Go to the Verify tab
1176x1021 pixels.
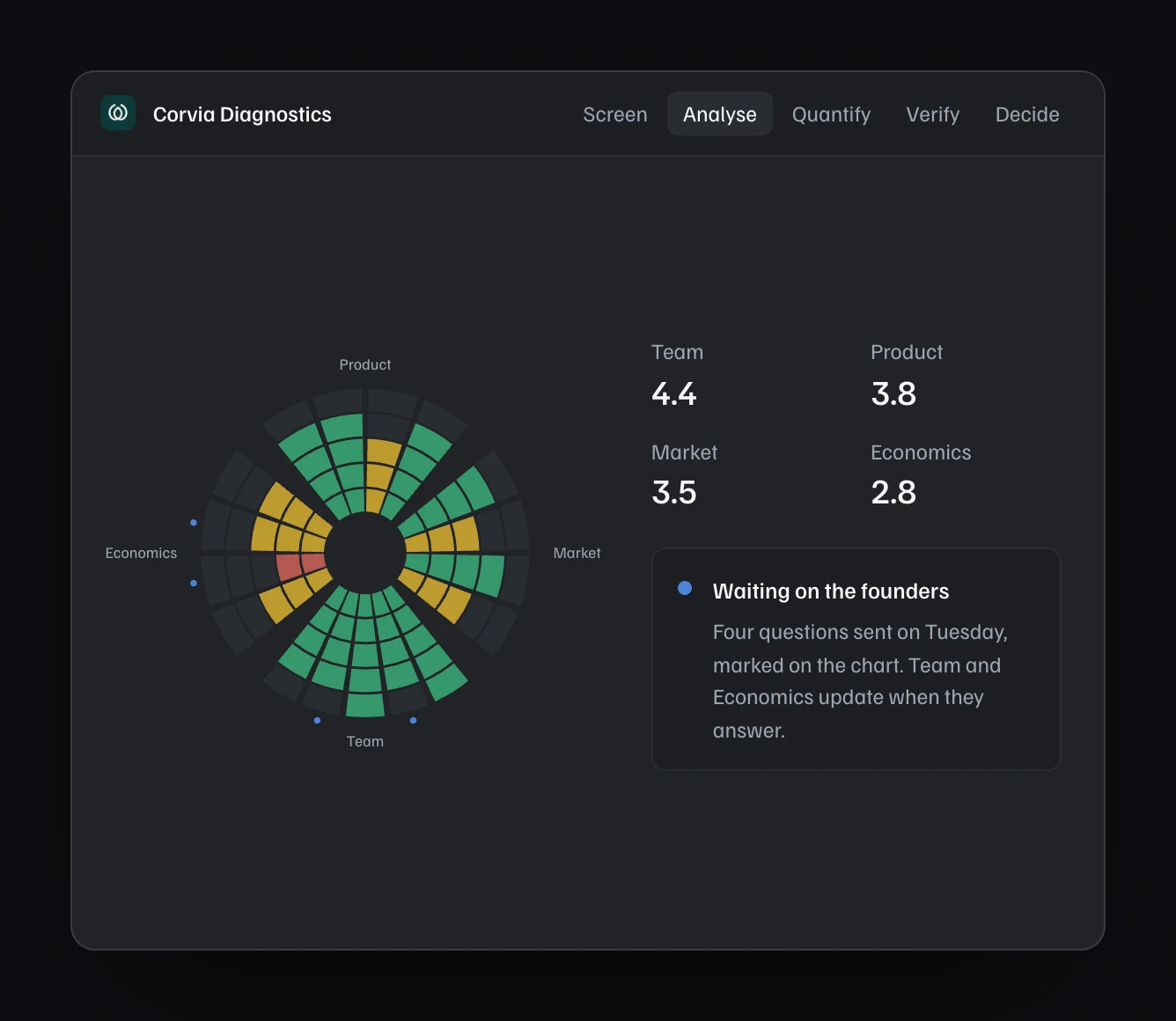click(x=933, y=114)
